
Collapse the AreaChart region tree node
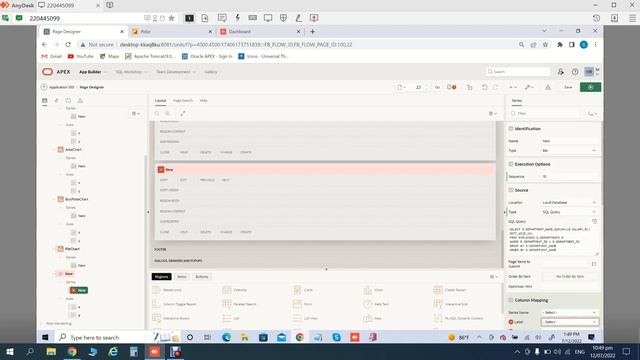pos(54,150)
